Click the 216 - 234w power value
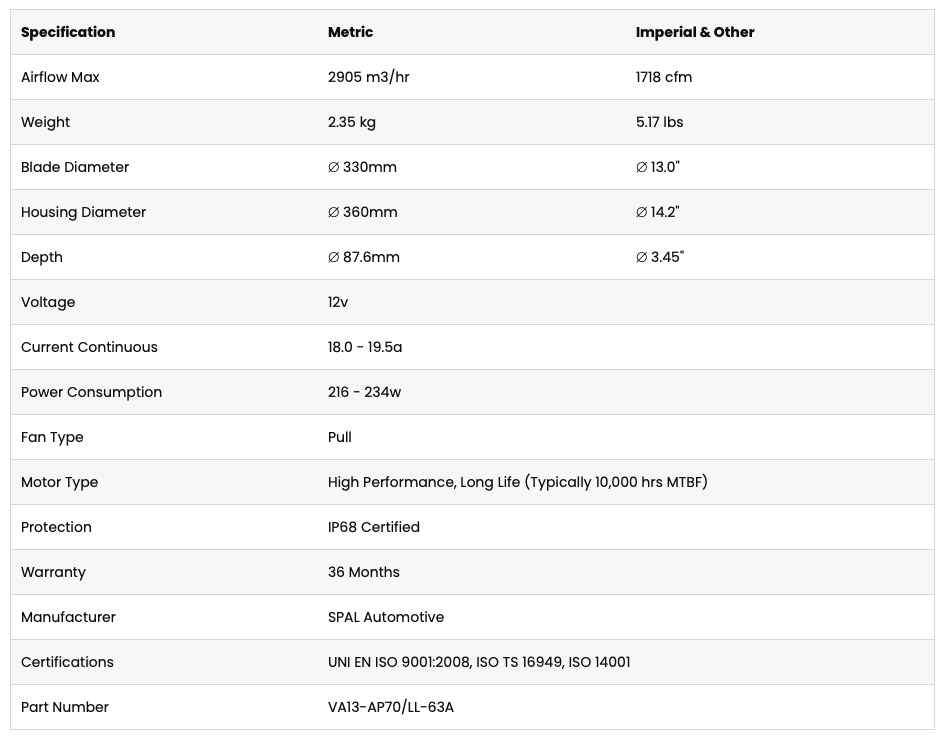The image size is (943, 744). [364, 392]
